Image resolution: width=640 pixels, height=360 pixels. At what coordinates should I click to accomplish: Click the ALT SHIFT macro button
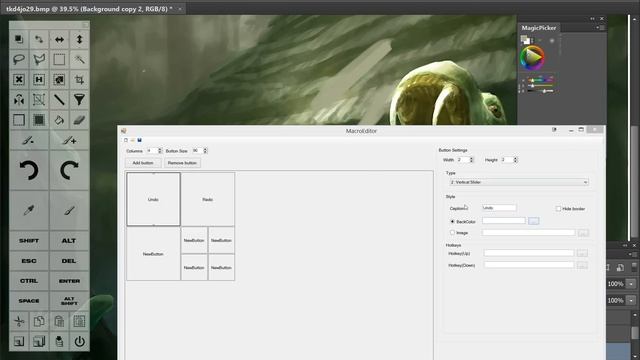click(x=69, y=301)
